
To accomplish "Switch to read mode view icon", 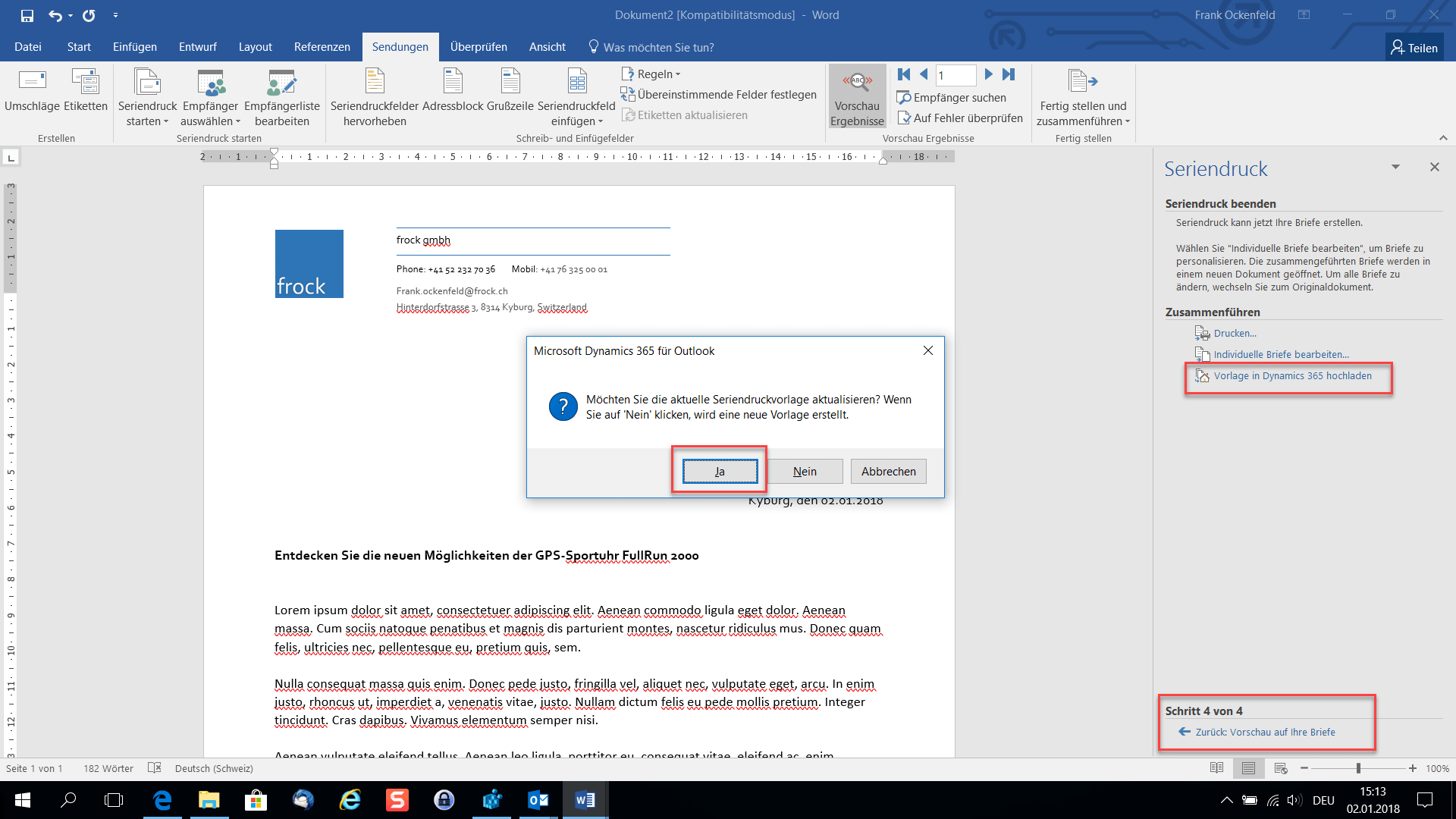I will coord(1216,768).
